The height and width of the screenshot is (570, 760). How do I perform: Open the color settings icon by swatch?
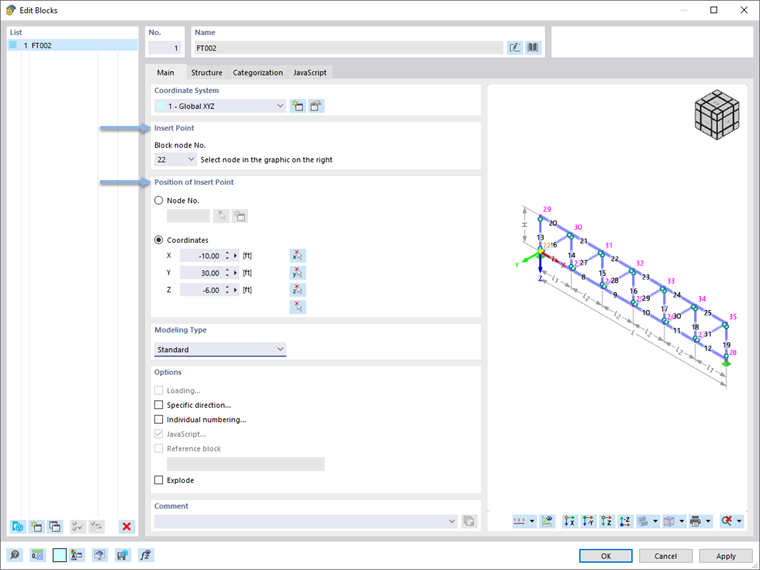[77, 555]
